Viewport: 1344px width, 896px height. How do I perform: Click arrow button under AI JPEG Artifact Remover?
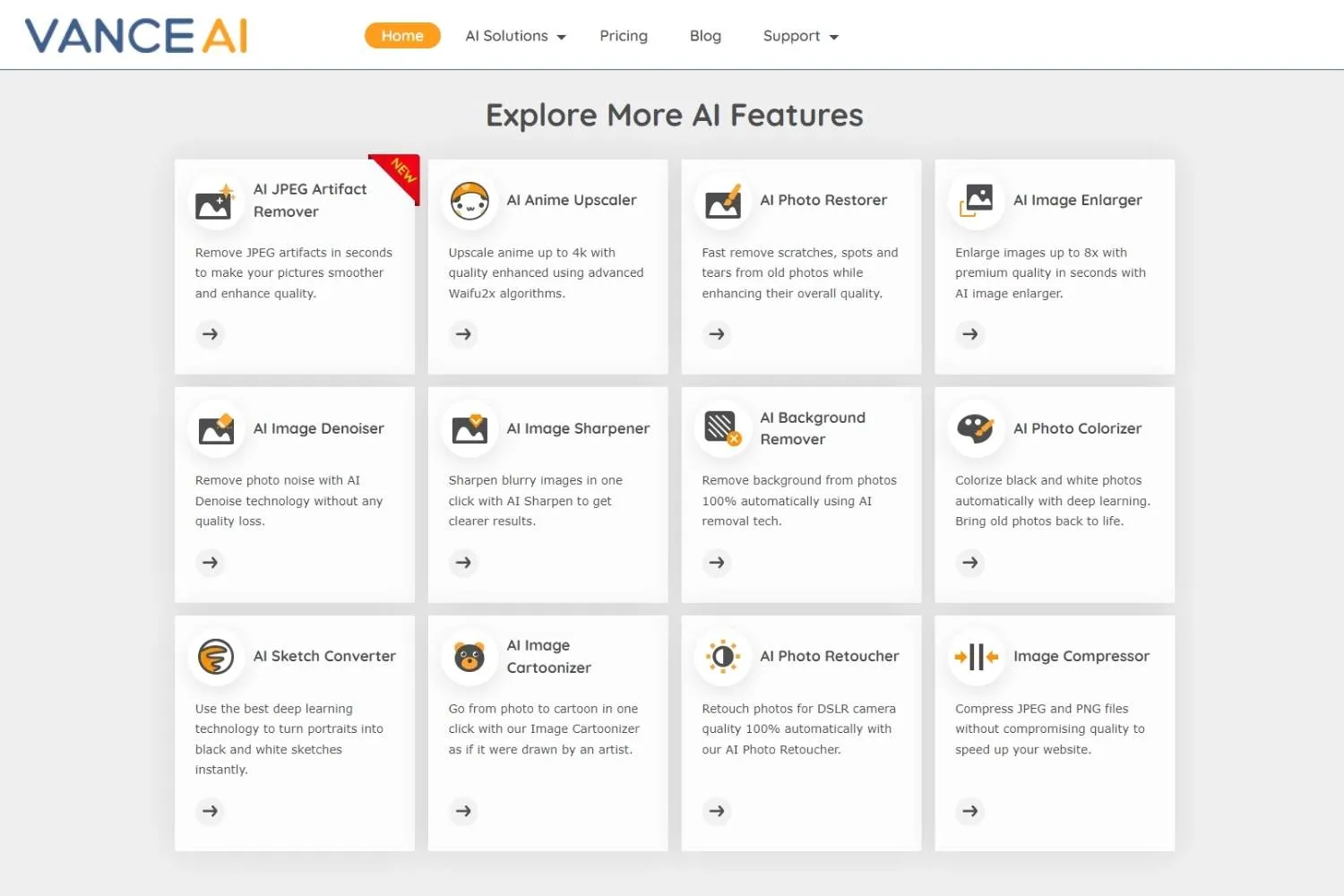click(x=210, y=334)
